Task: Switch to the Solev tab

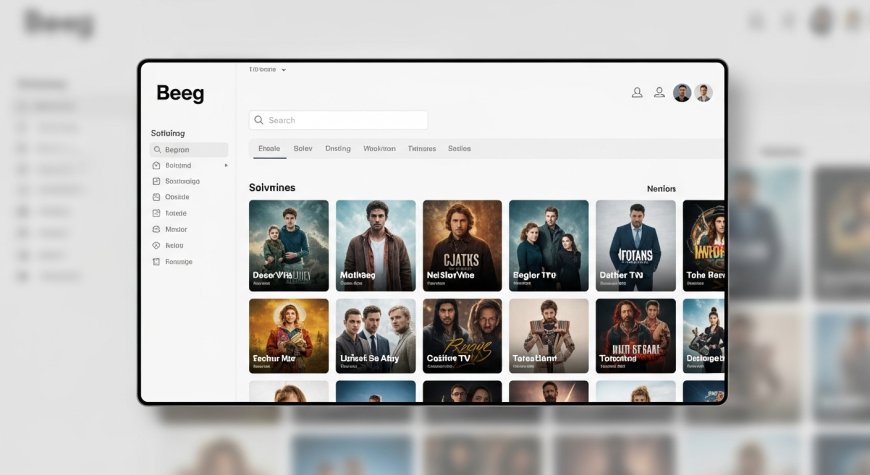Action: point(303,148)
